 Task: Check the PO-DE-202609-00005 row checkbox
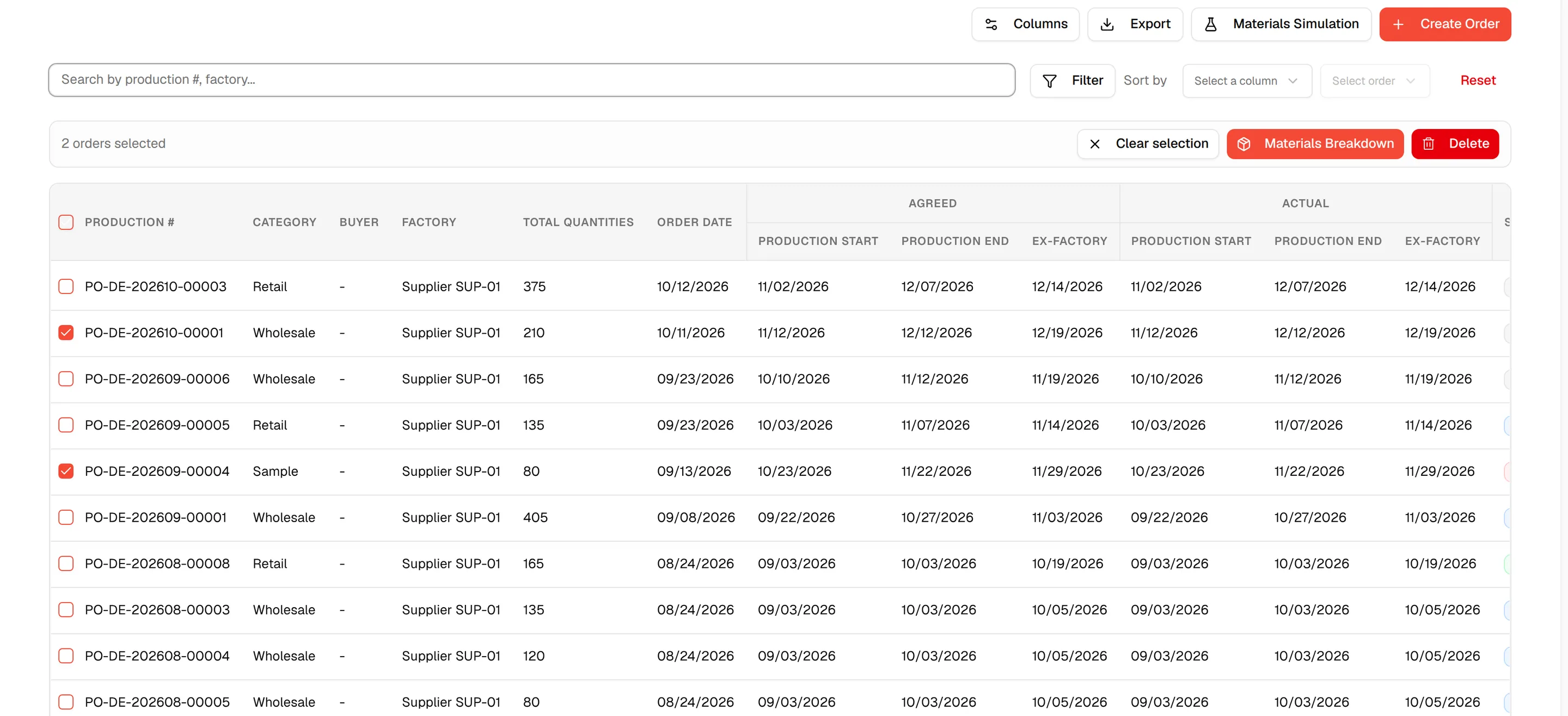(66, 425)
